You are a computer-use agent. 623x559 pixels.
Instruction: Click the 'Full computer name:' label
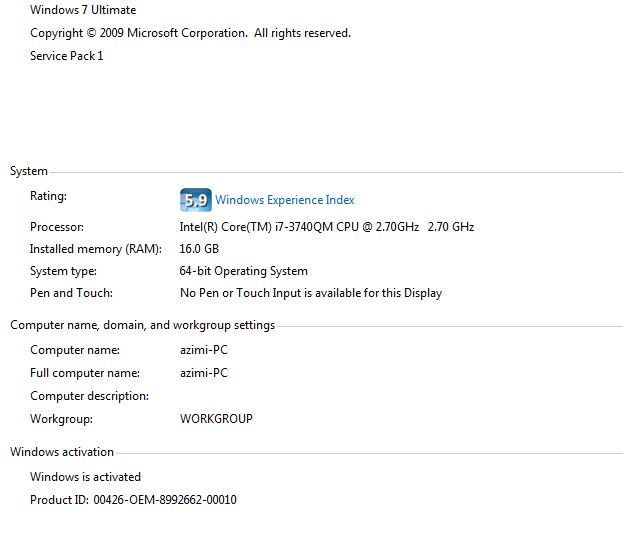[85, 373]
